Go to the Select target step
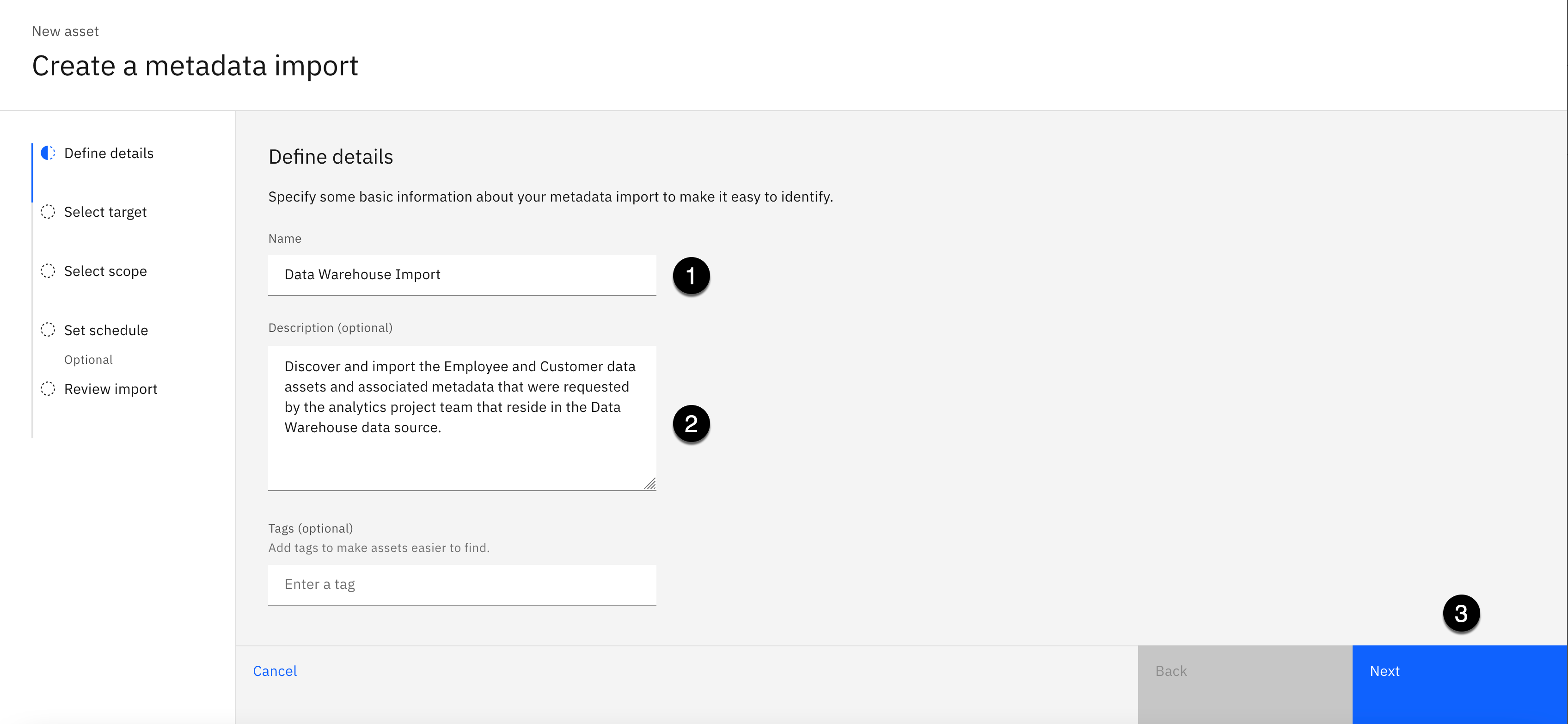1568x724 pixels. point(105,213)
